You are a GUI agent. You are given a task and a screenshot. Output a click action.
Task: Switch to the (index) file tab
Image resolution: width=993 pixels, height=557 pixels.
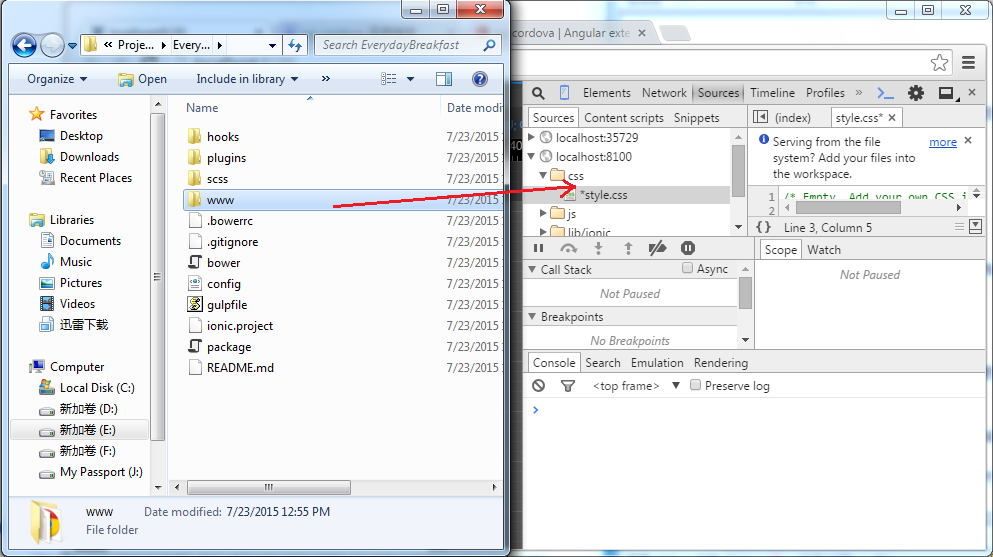click(793, 118)
